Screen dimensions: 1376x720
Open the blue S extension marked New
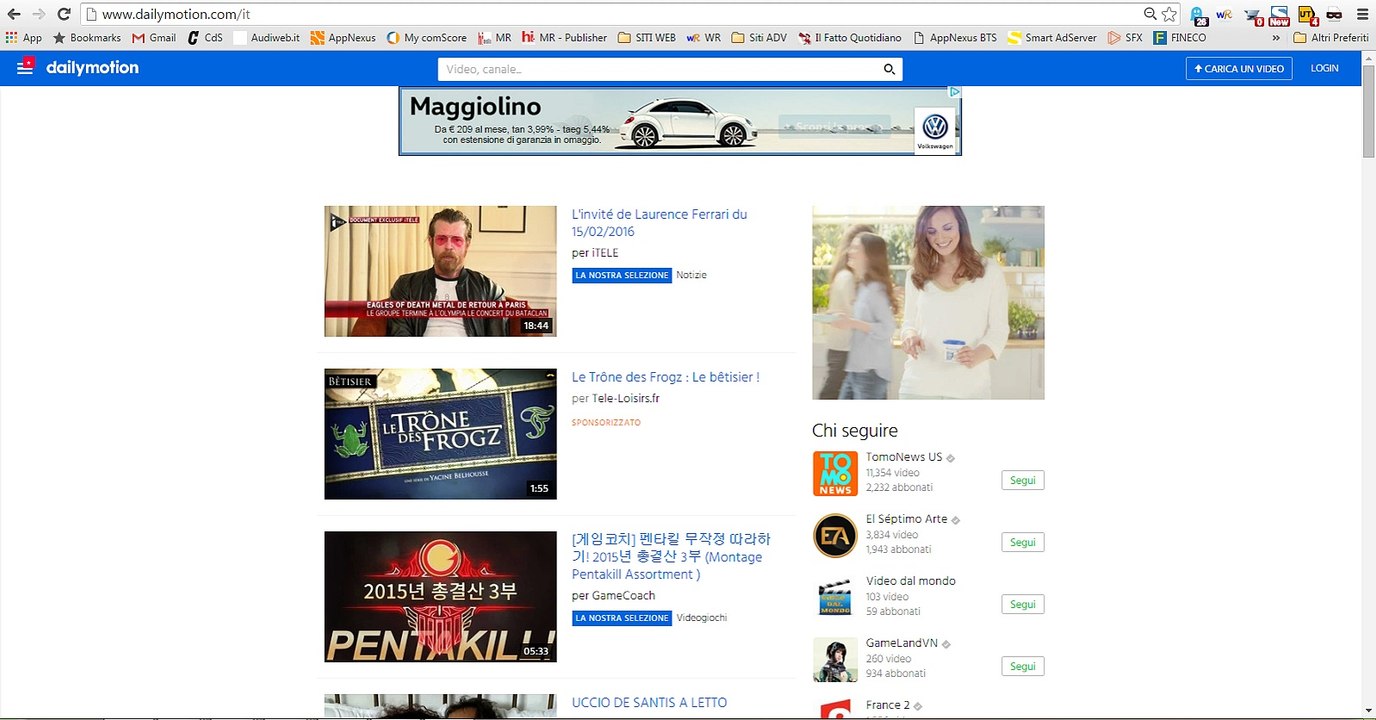(x=1279, y=15)
